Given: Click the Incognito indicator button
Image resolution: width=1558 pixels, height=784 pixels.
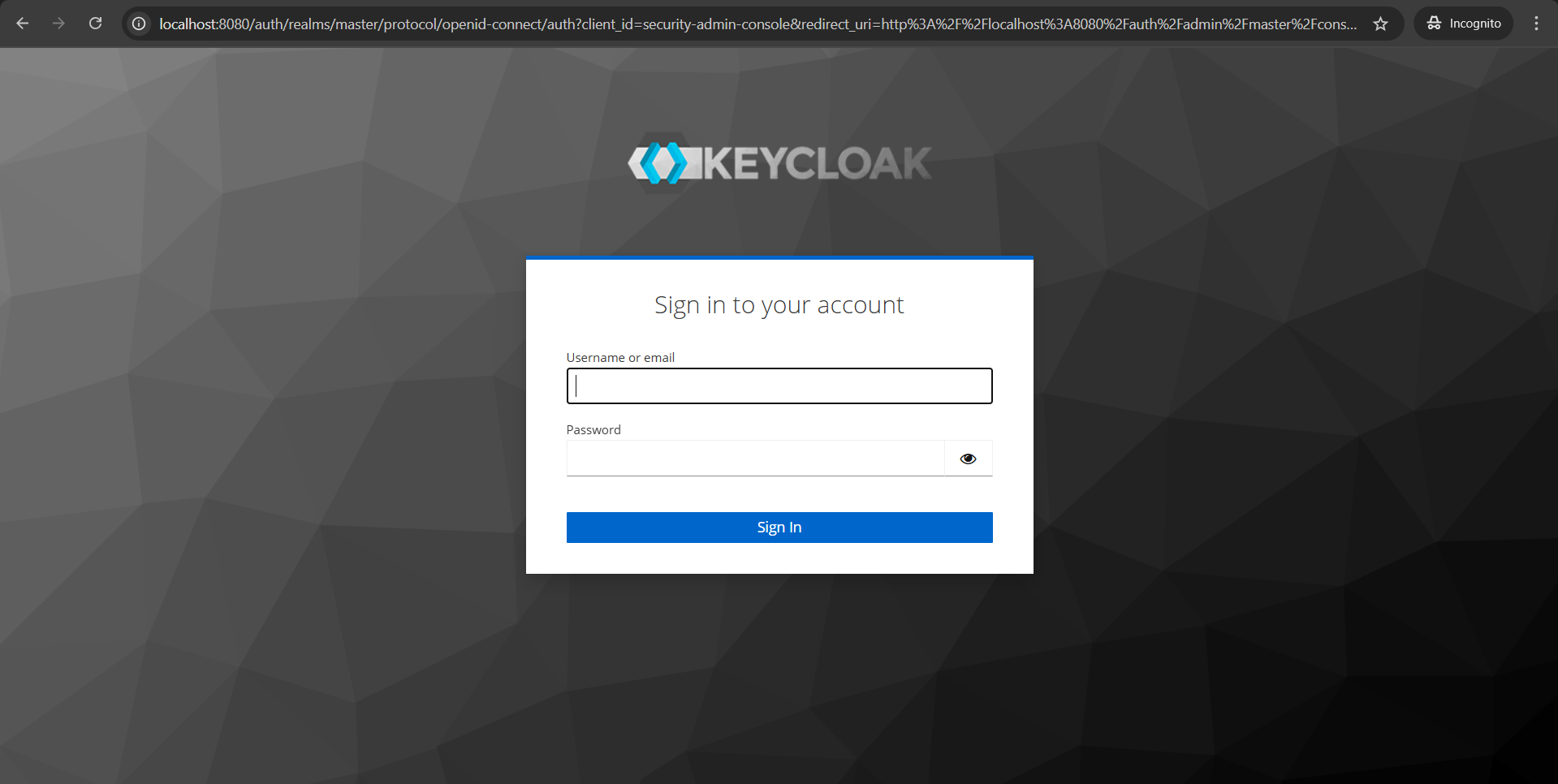Looking at the screenshot, I should [1464, 24].
